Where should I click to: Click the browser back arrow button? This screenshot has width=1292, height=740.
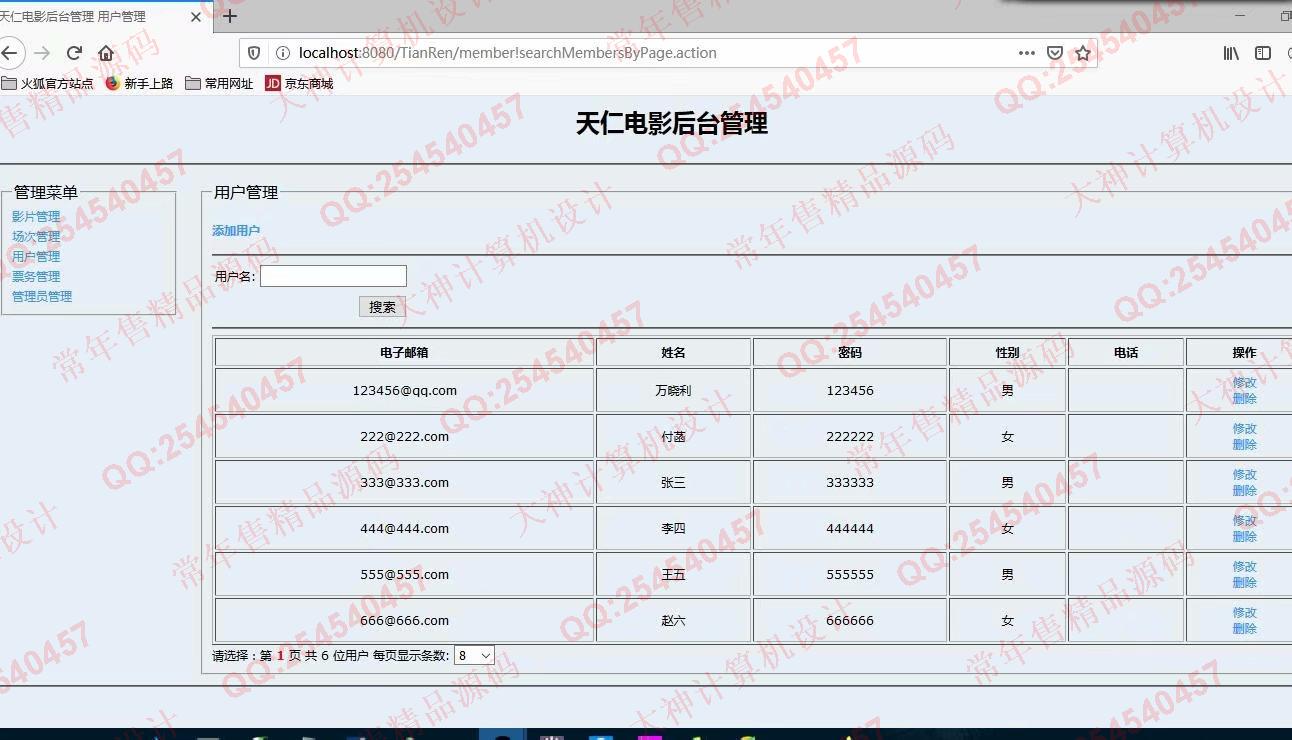10,53
